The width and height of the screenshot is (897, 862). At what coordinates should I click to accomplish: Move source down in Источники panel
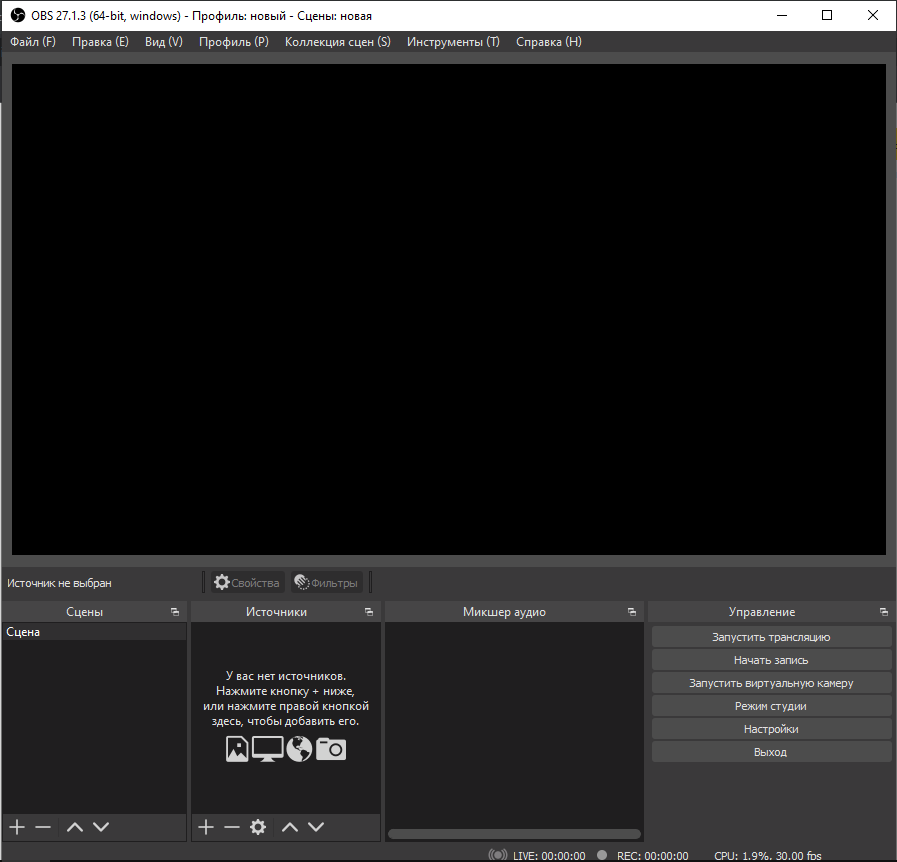(x=316, y=827)
